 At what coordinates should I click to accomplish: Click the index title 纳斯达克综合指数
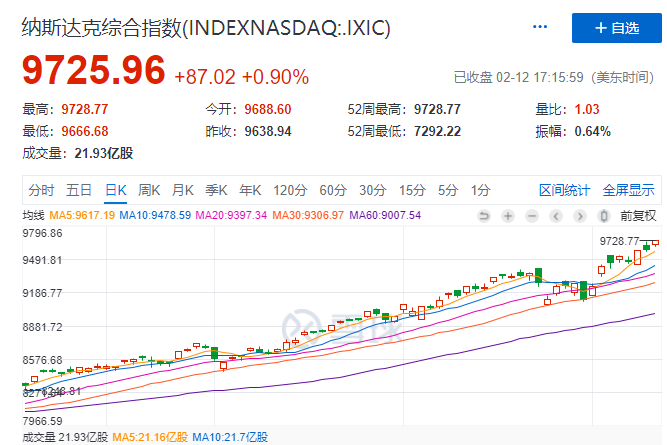coord(102,28)
